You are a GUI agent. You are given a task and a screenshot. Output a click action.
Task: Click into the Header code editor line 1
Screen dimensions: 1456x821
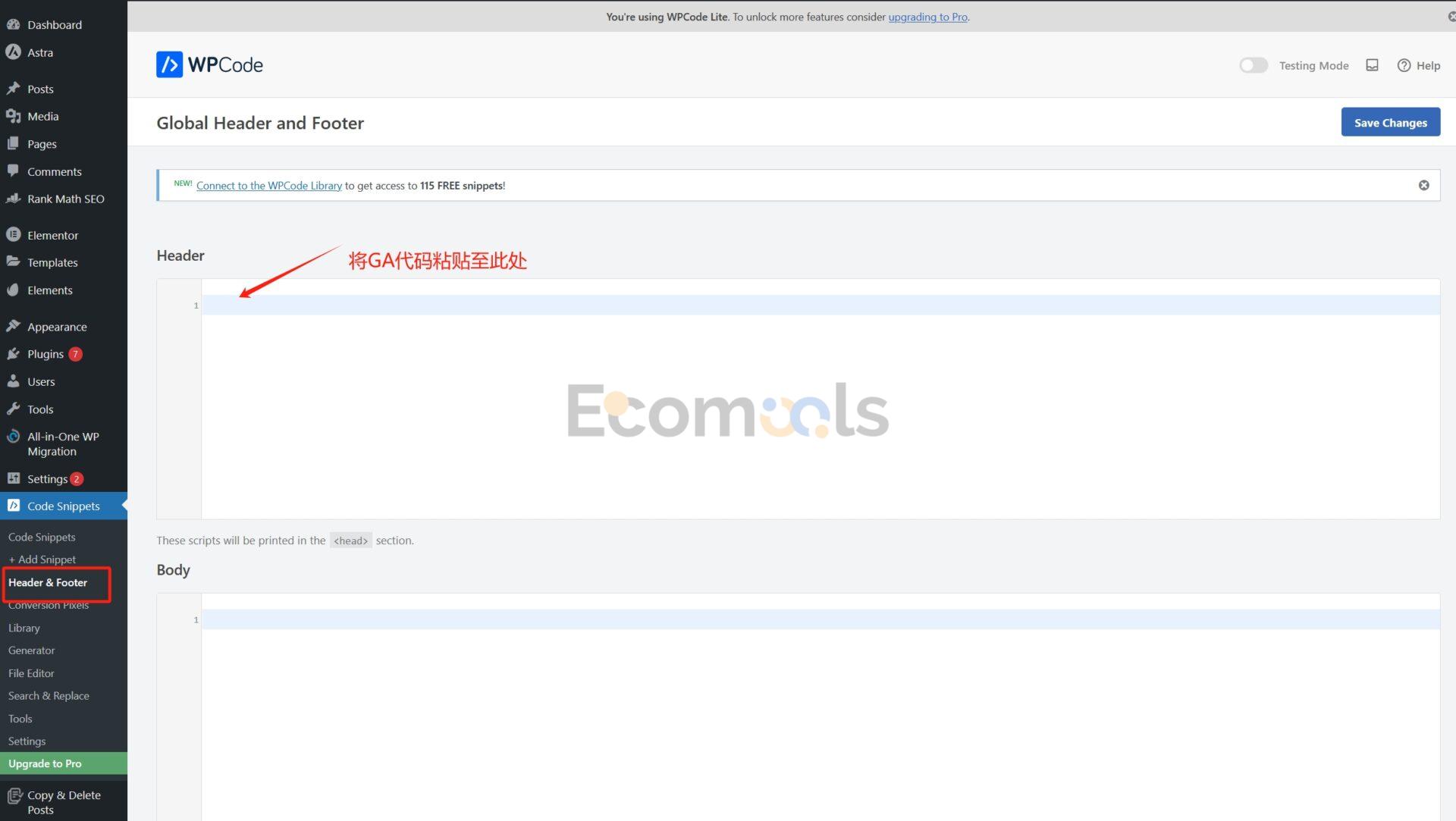[821, 305]
